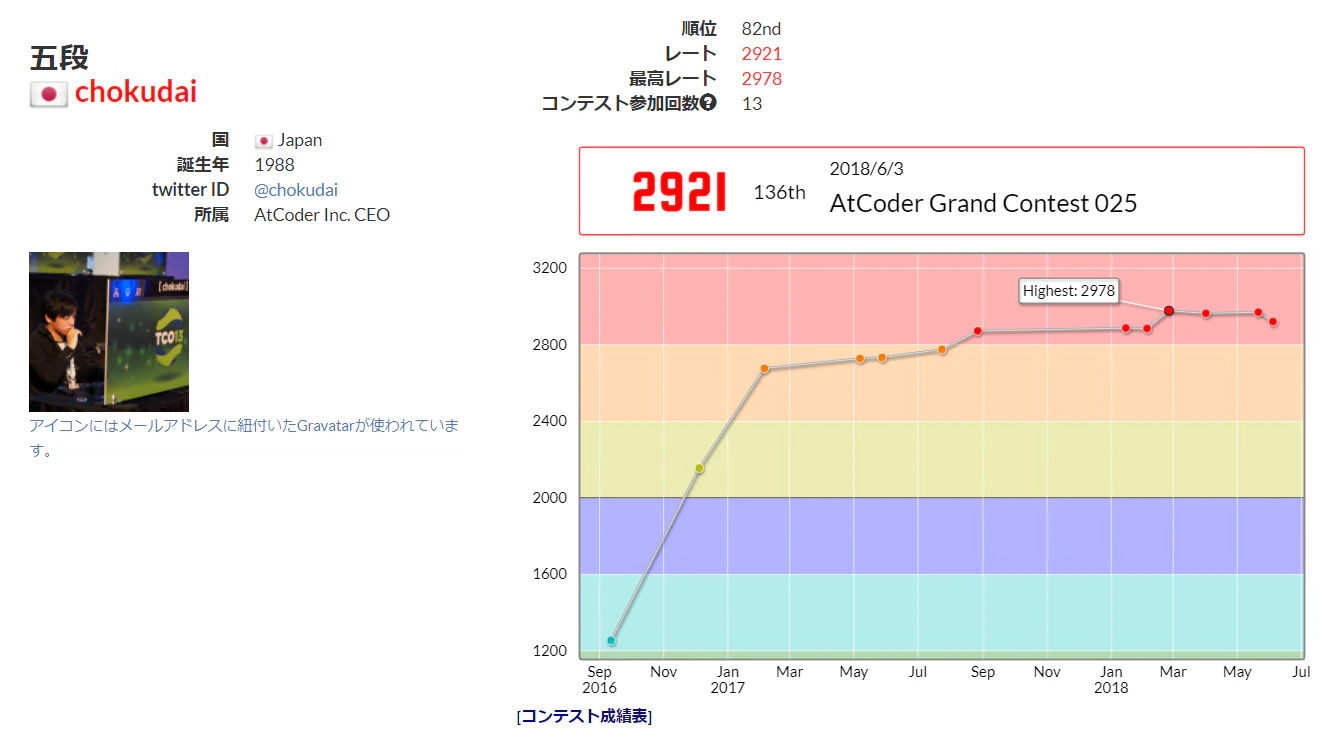This screenshot has width=1336, height=756.
Task: Open the コンテスト成績表 link
Action: [x=585, y=716]
